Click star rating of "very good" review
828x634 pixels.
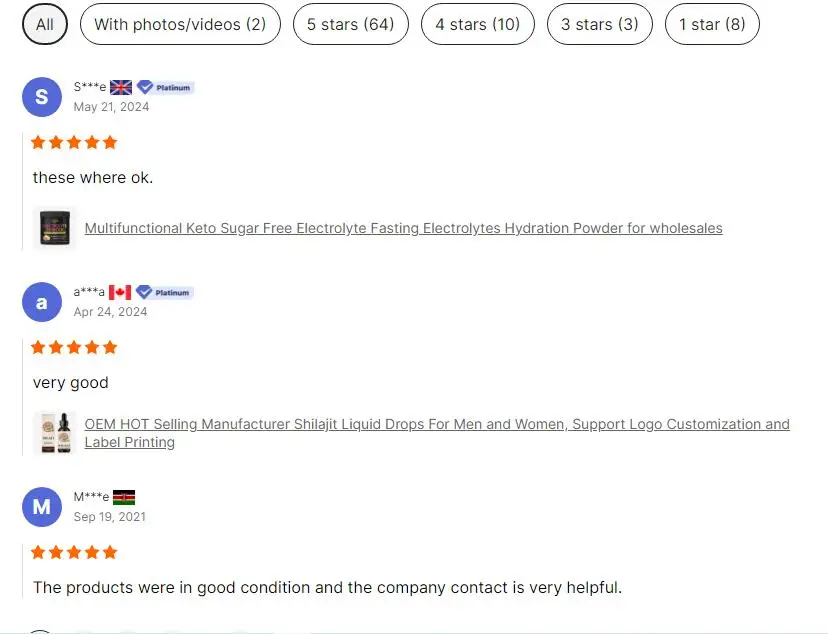(x=74, y=347)
